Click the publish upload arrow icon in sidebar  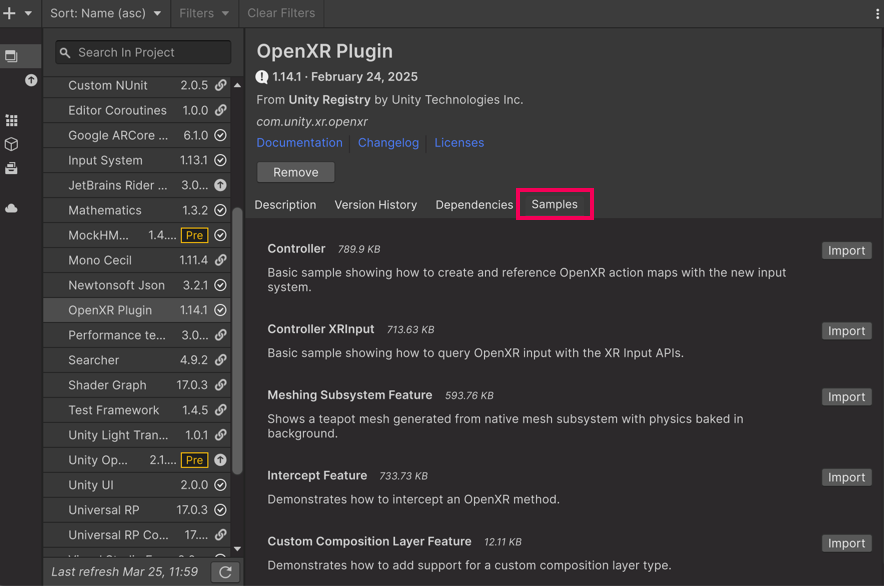pyautogui.click(x=31, y=80)
